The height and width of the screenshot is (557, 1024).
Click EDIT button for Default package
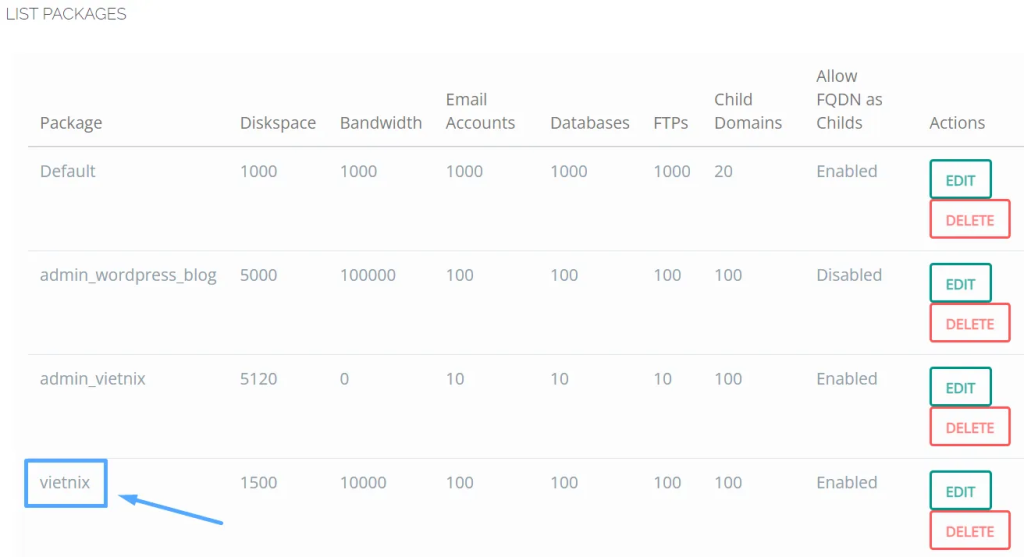(960, 180)
